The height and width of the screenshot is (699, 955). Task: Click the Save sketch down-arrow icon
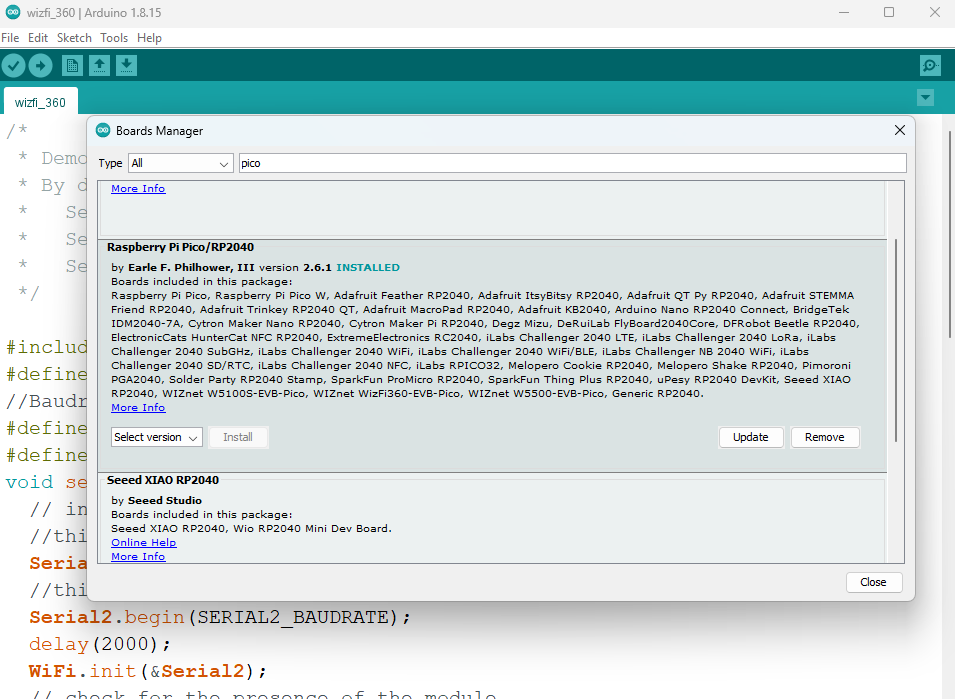pyautogui.click(x=126, y=66)
